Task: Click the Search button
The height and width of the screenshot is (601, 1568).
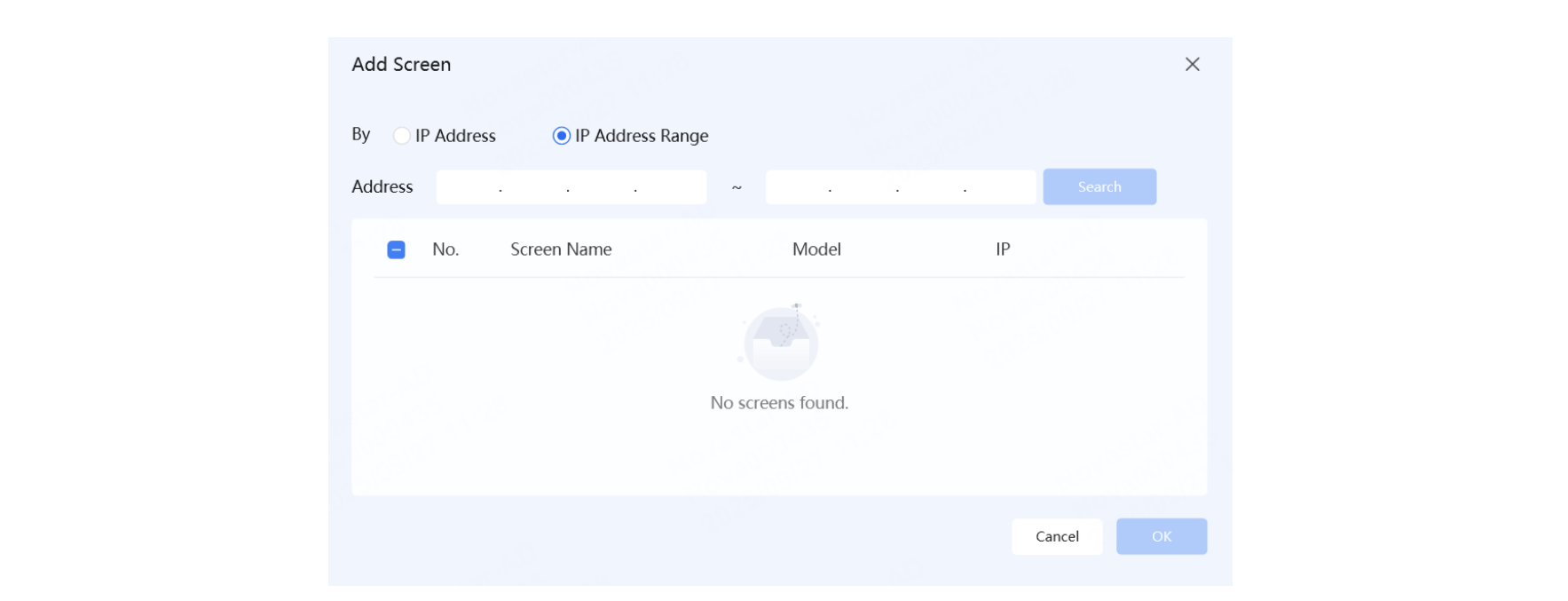Action: pos(1099,186)
